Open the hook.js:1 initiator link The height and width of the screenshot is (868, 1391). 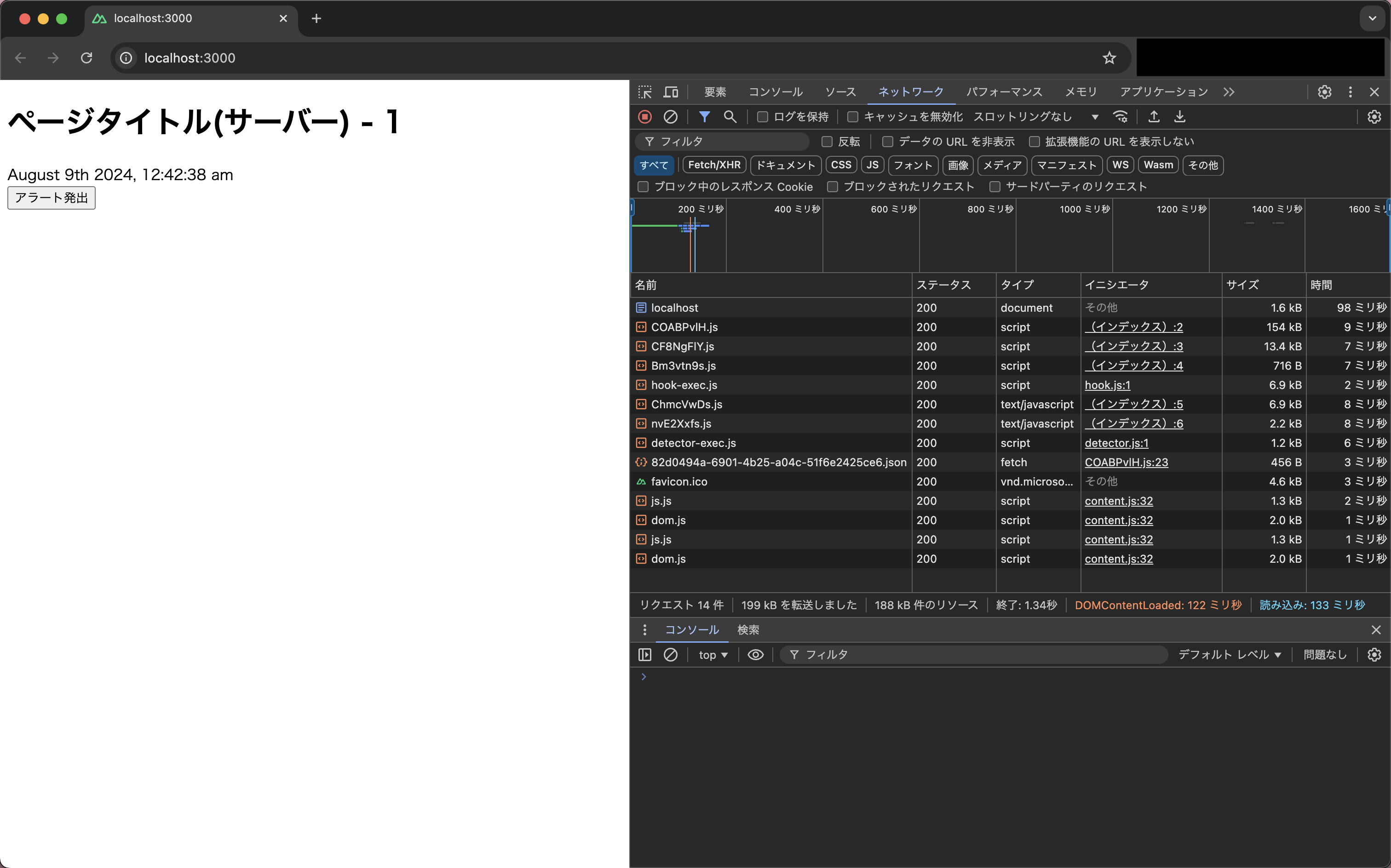1107,385
